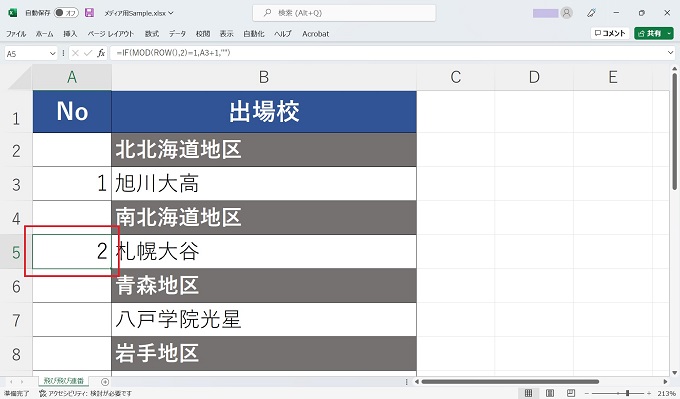The height and width of the screenshot is (399, 680).
Task: Click the accessibility status indicator
Action: tap(85, 393)
